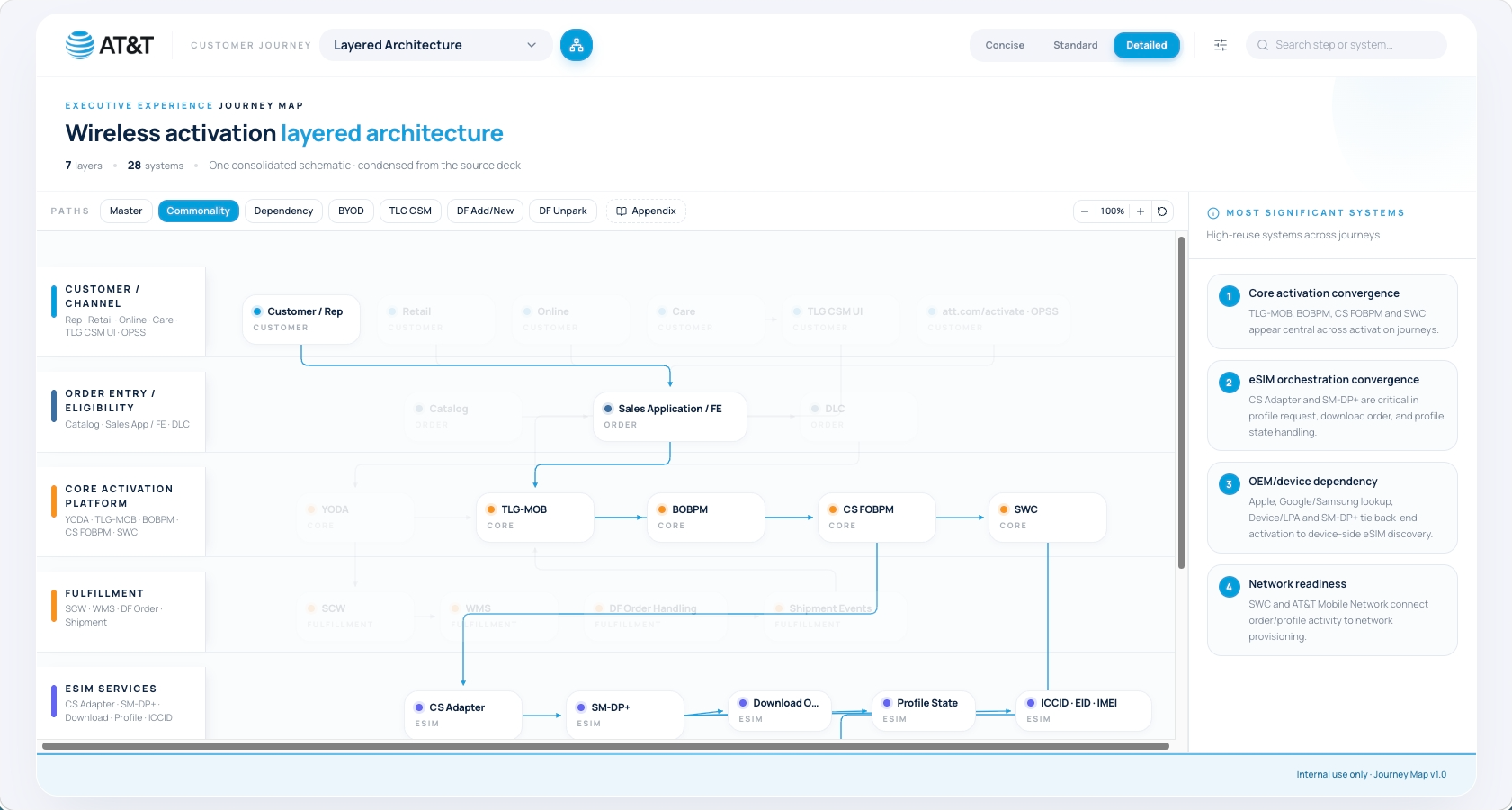The width and height of the screenshot is (1512, 810).
Task: Select the dimmed Retail customer node
Action: pos(436,319)
